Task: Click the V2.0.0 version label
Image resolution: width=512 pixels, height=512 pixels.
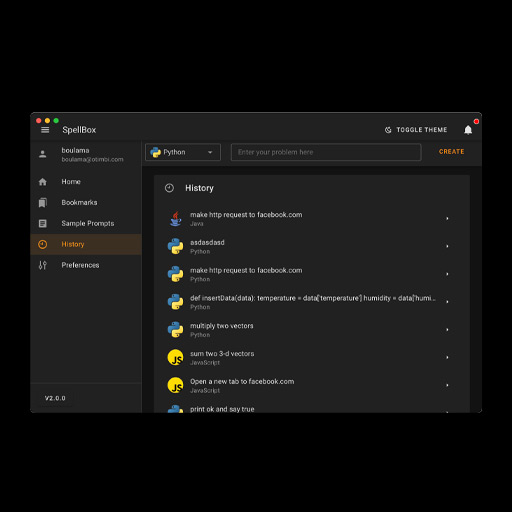Action: [x=55, y=398]
